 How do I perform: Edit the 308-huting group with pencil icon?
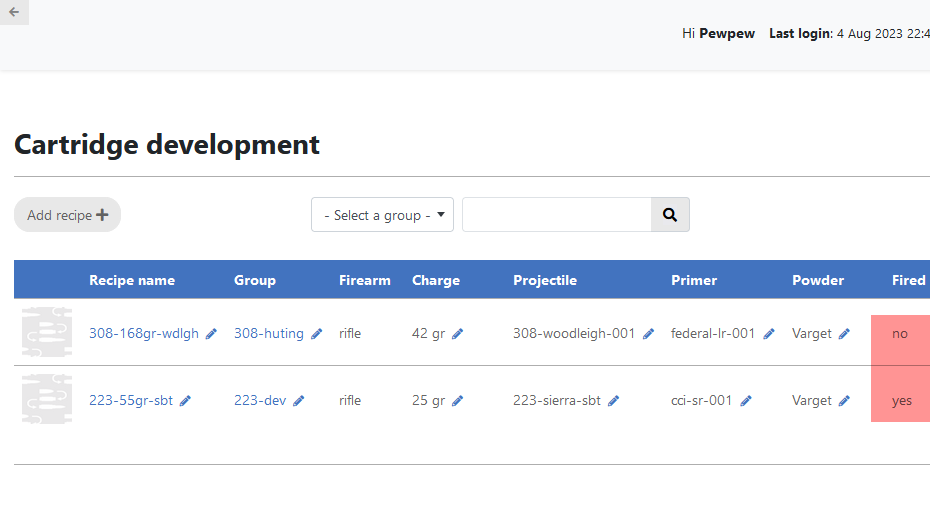pyautogui.click(x=317, y=334)
